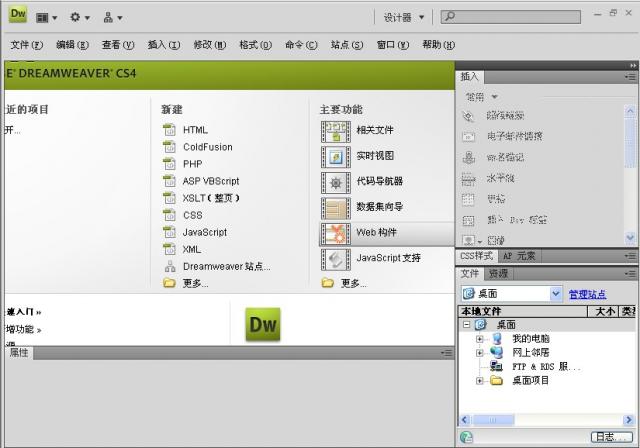Click the 管理站点 link
The image size is (640, 448).
[x=587, y=294]
